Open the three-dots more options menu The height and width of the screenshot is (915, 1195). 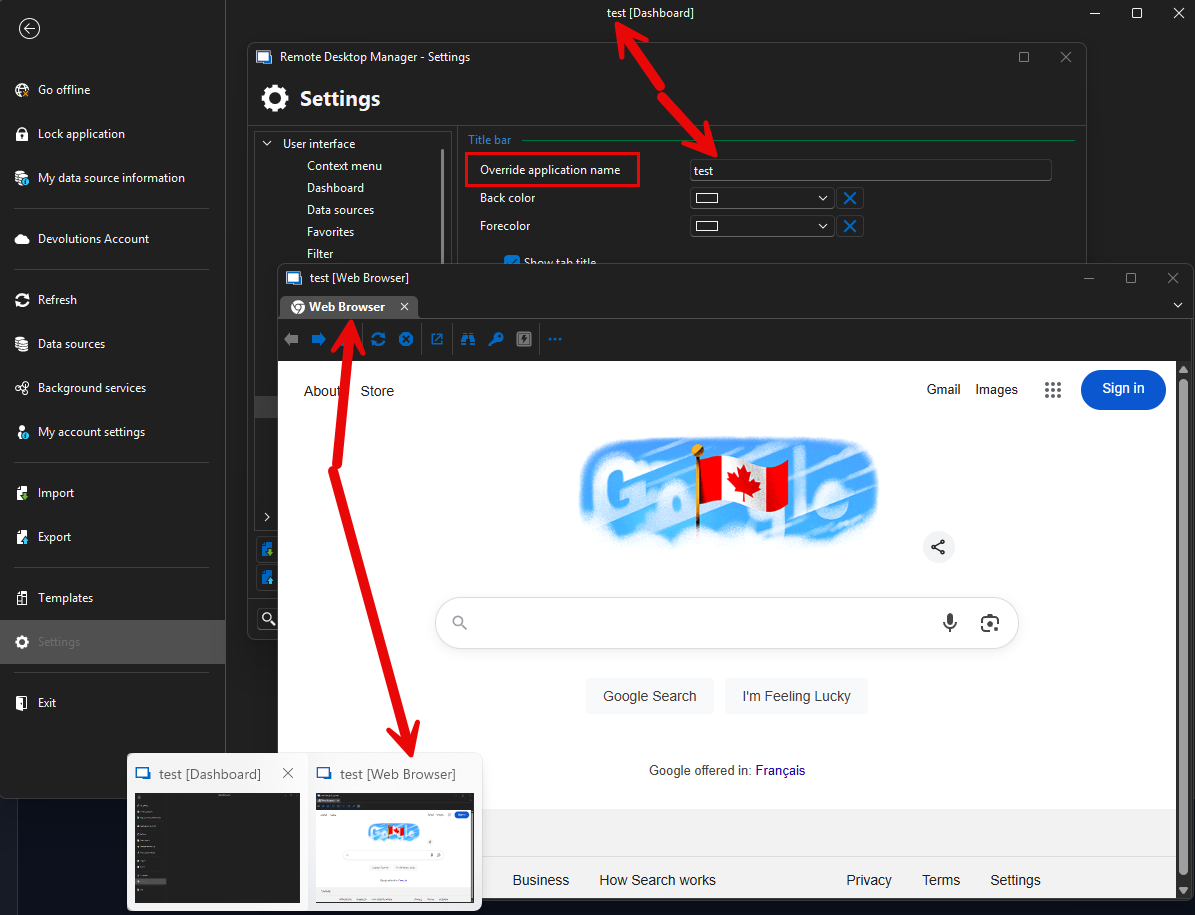pos(555,340)
